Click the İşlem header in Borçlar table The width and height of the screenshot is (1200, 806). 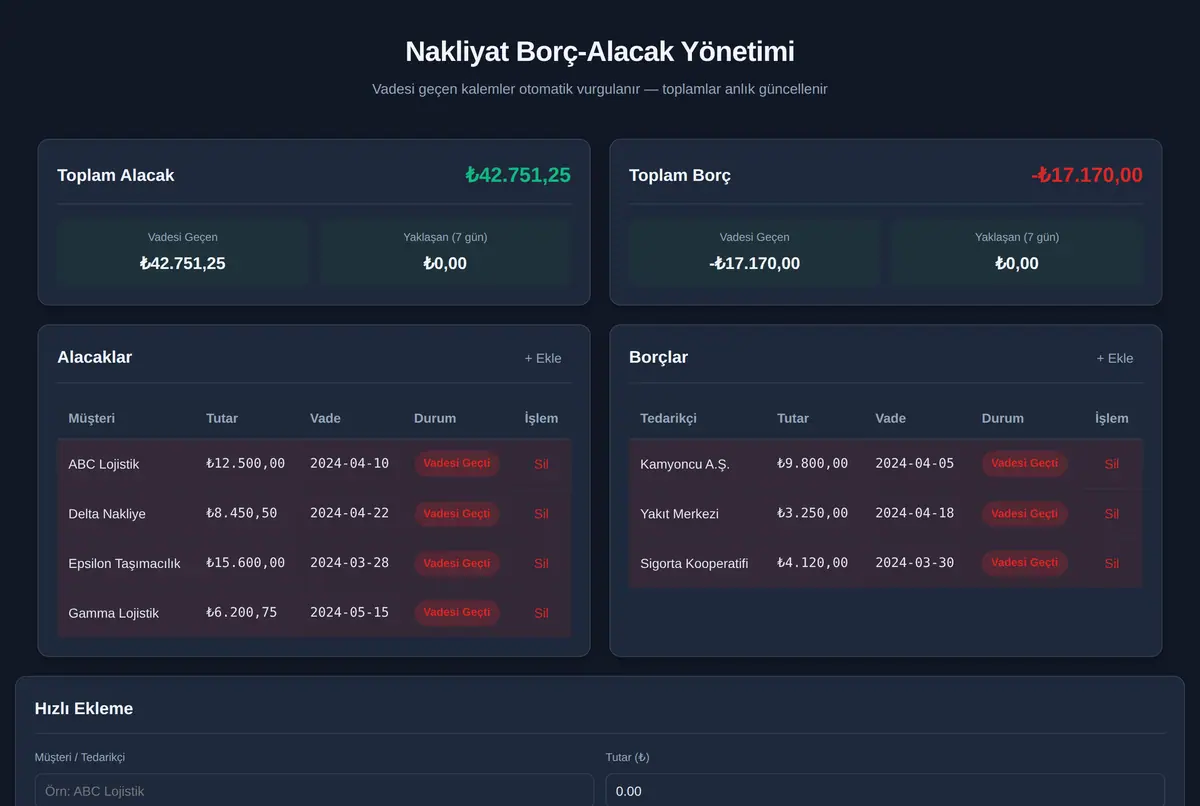[1112, 418]
